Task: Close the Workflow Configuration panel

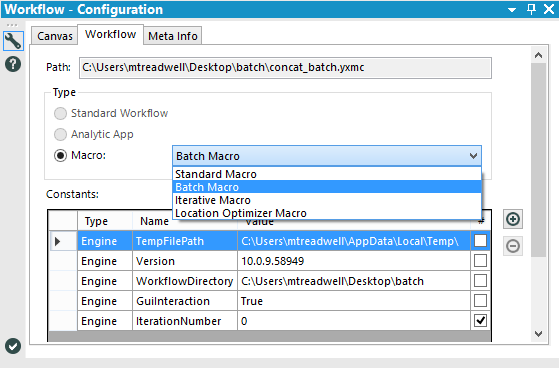Action: click(549, 9)
